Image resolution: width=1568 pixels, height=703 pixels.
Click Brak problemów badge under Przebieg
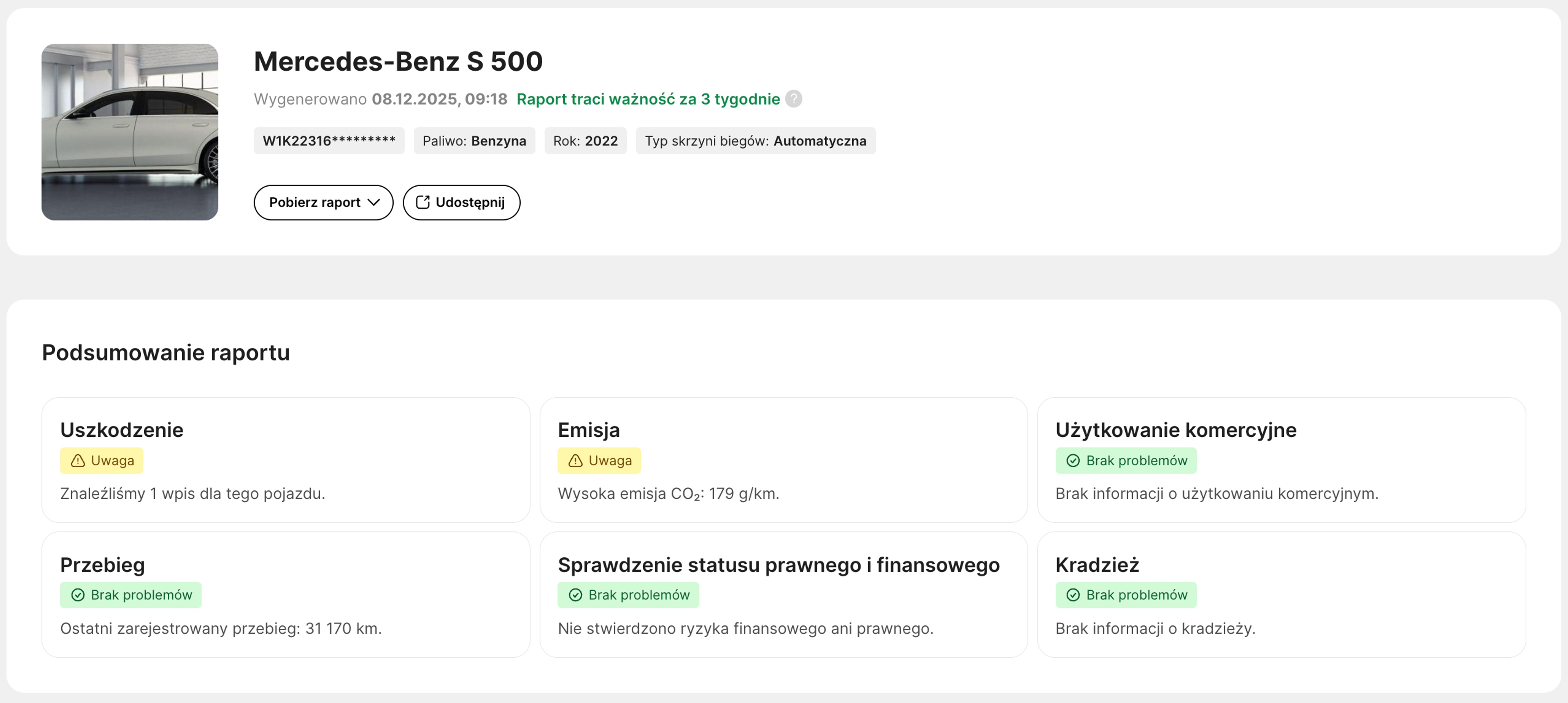click(131, 595)
